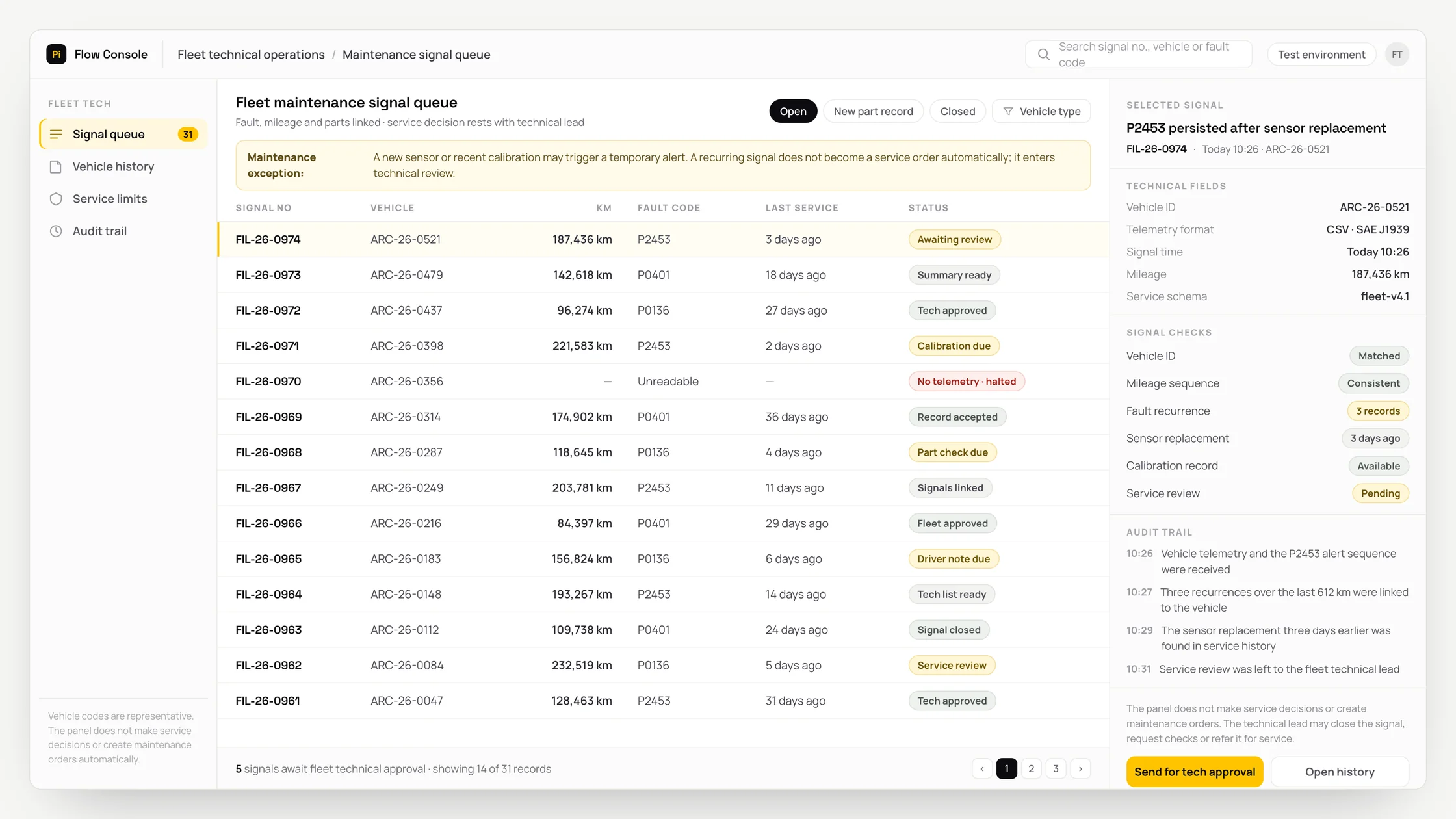Click 232,519 km mileage cell
This screenshot has width=1456, height=819.
pos(582,666)
